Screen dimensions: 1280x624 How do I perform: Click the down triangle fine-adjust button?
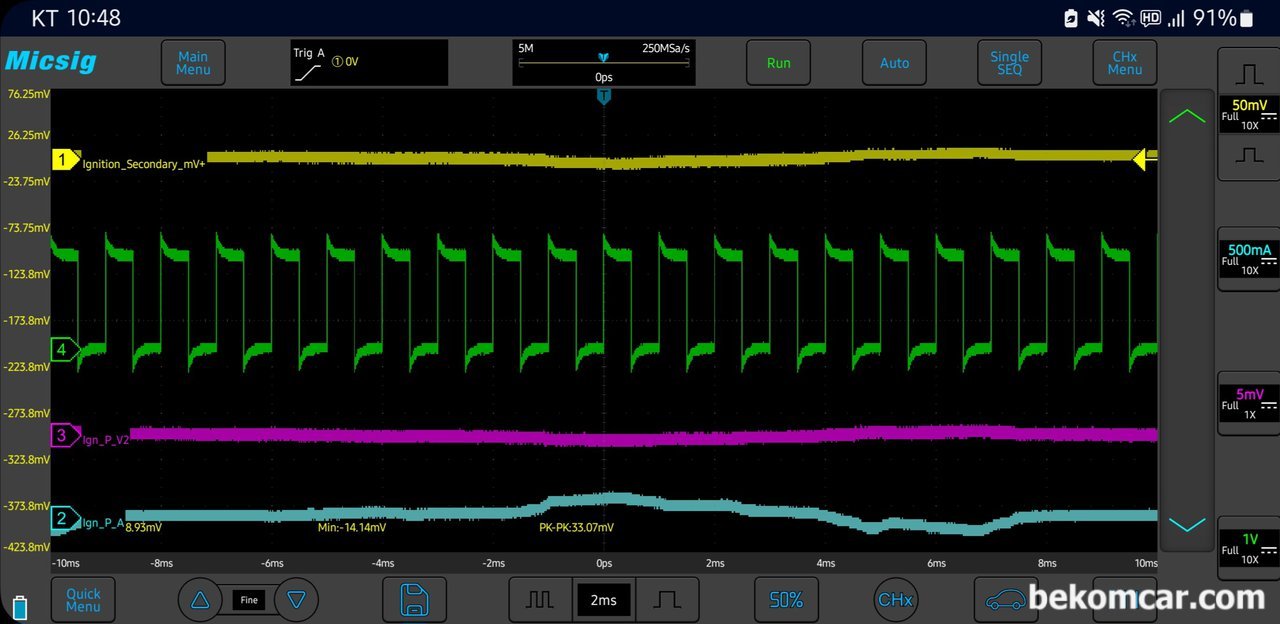296,600
